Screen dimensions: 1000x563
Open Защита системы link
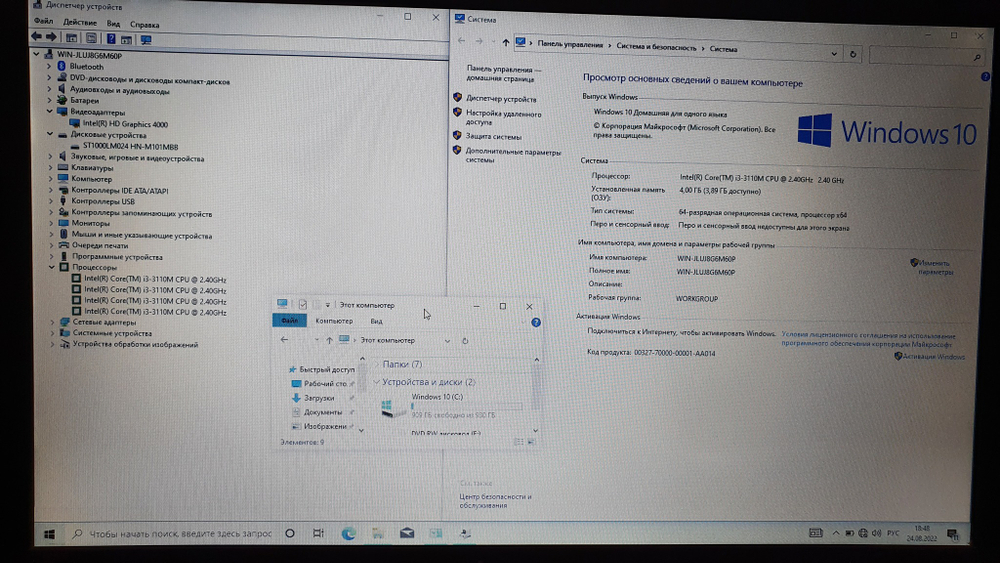coord(493,136)
